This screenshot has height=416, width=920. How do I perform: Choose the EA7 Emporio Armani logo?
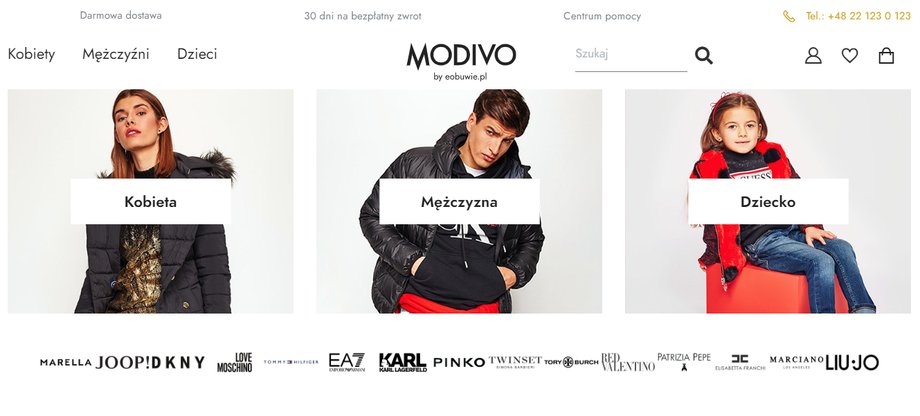coord(347,363)
